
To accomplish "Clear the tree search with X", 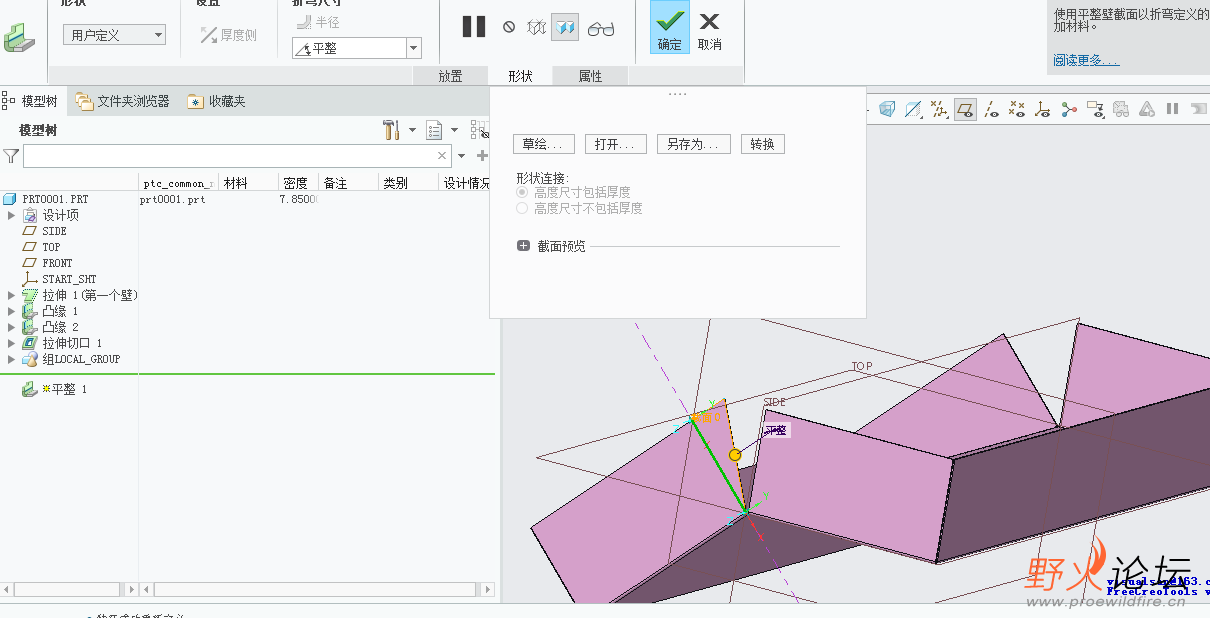I will (443, 156).
